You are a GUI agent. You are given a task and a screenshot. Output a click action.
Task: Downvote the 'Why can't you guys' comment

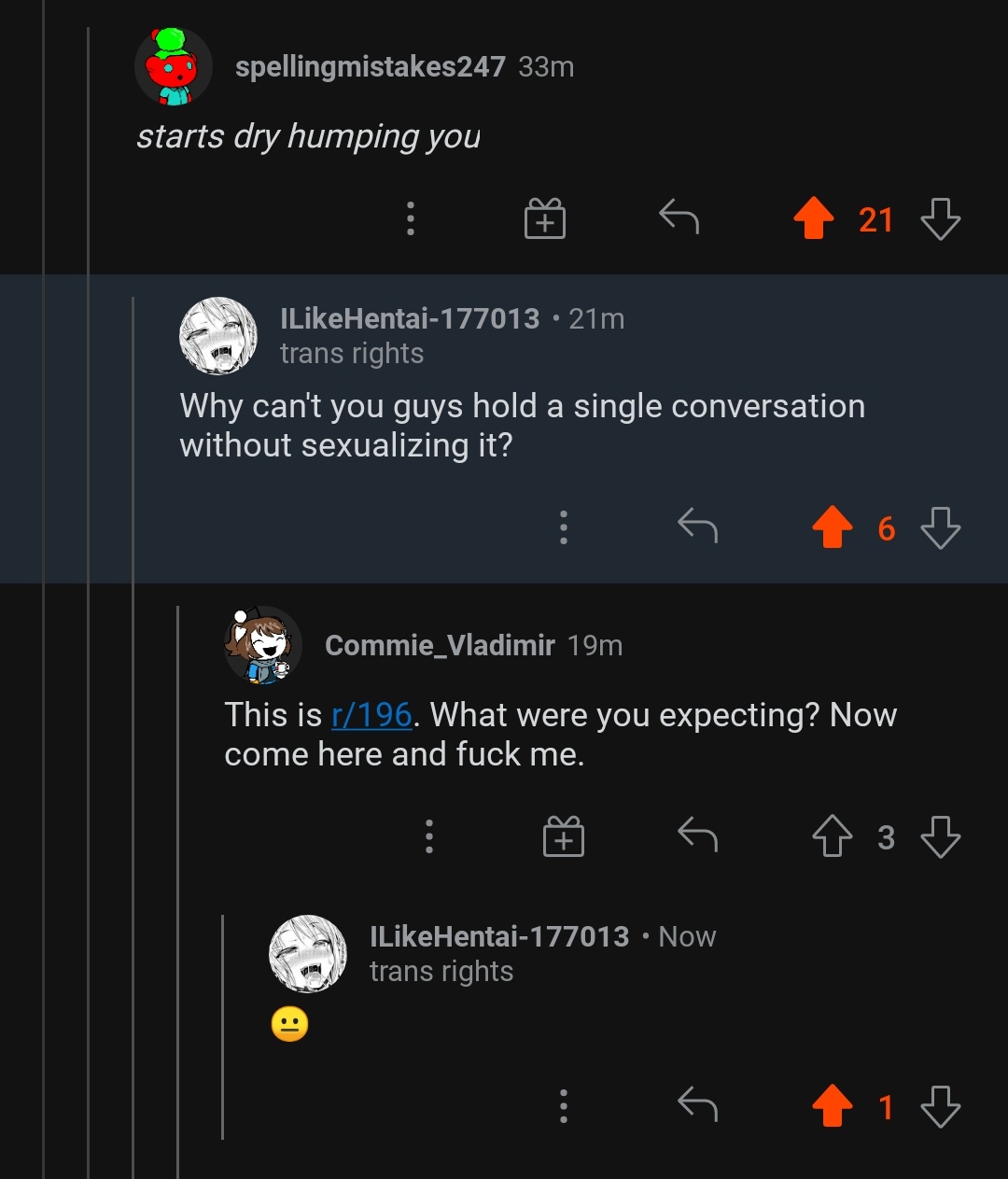940,527
